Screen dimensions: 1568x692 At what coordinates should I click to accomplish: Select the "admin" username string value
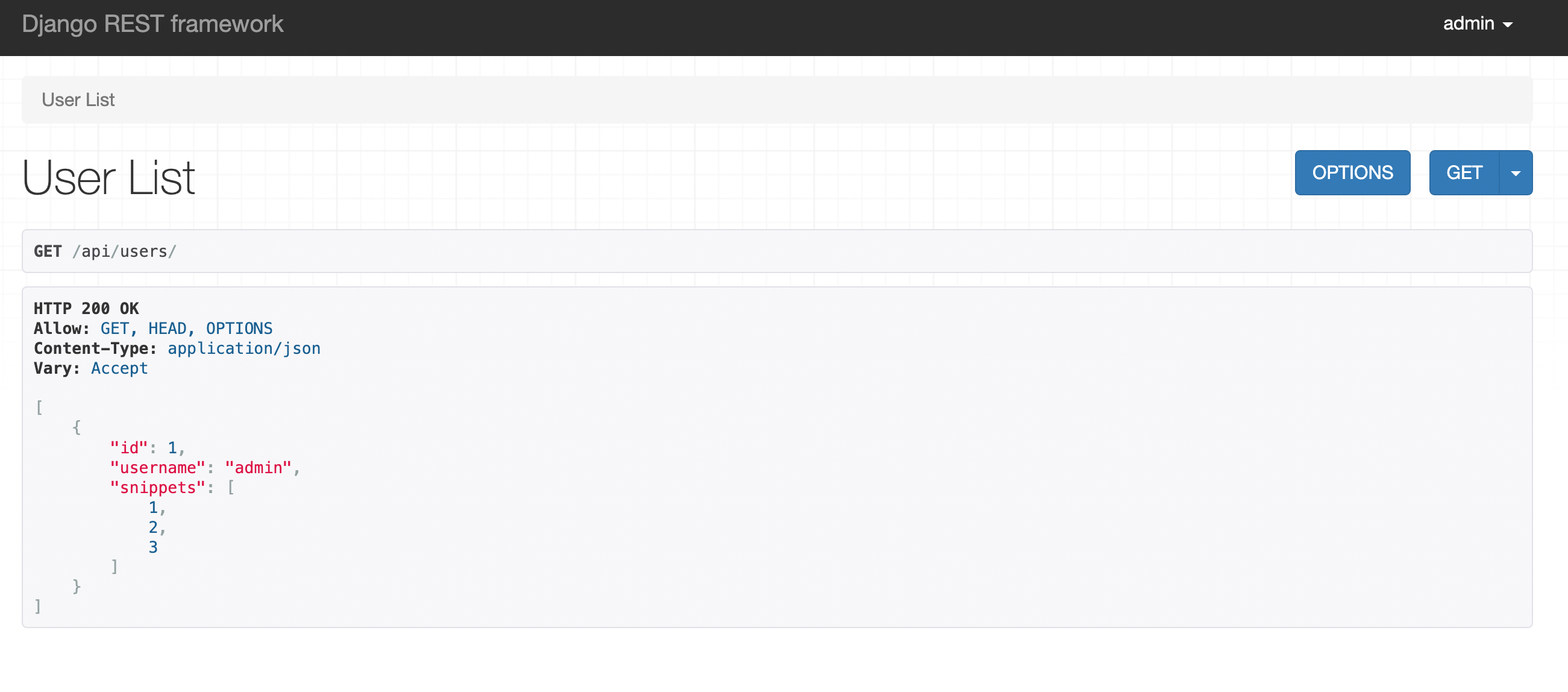(258, 467)
